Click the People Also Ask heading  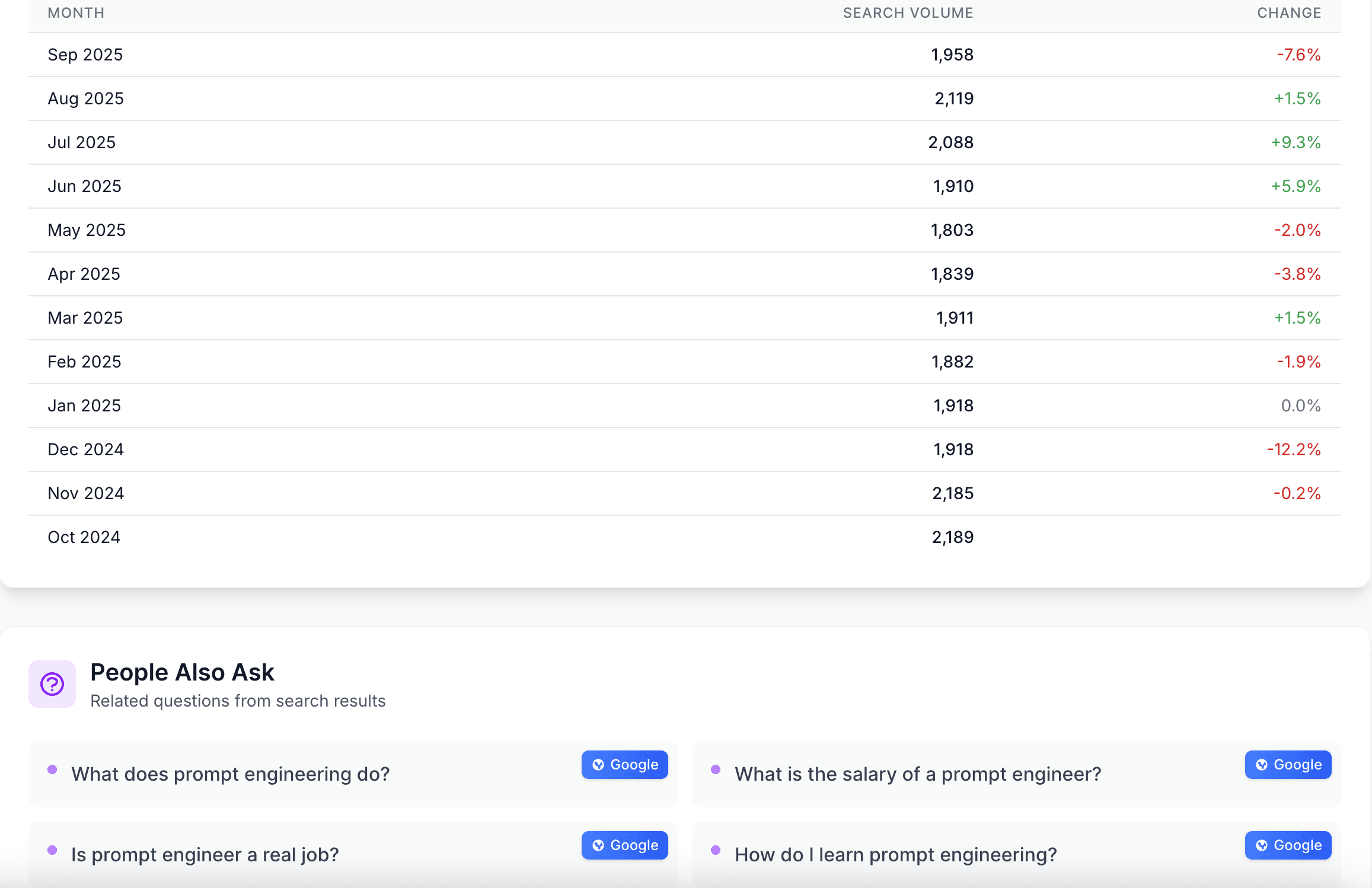point(182,672)
